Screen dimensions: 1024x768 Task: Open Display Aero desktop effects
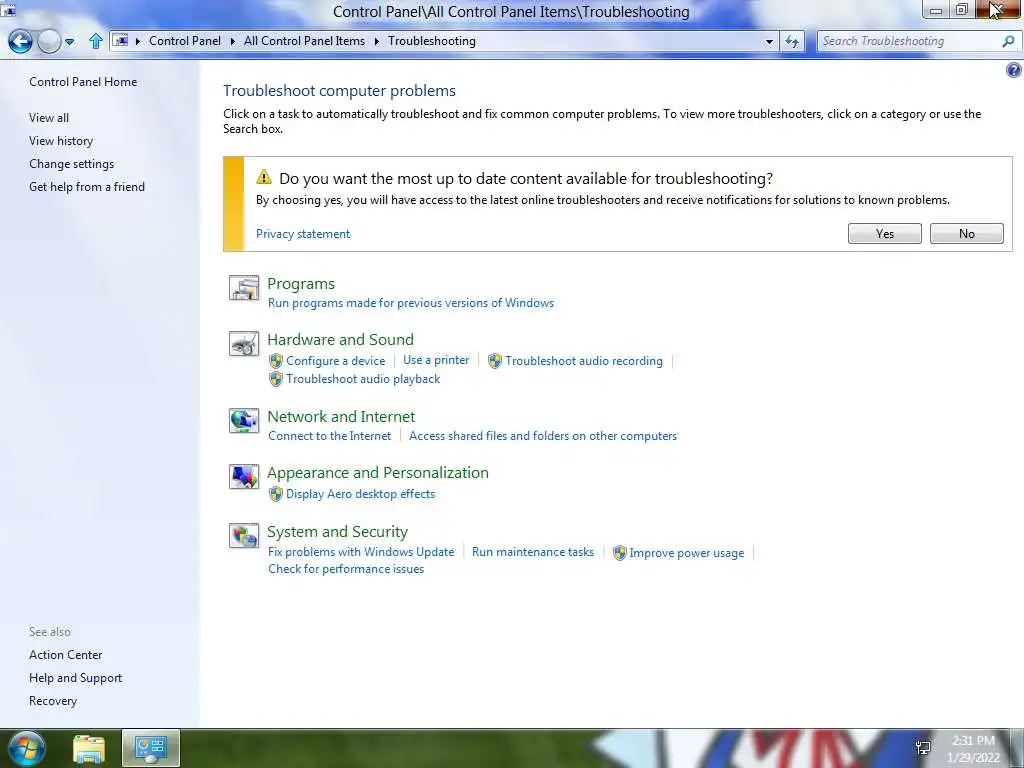(x=360, y=494)
